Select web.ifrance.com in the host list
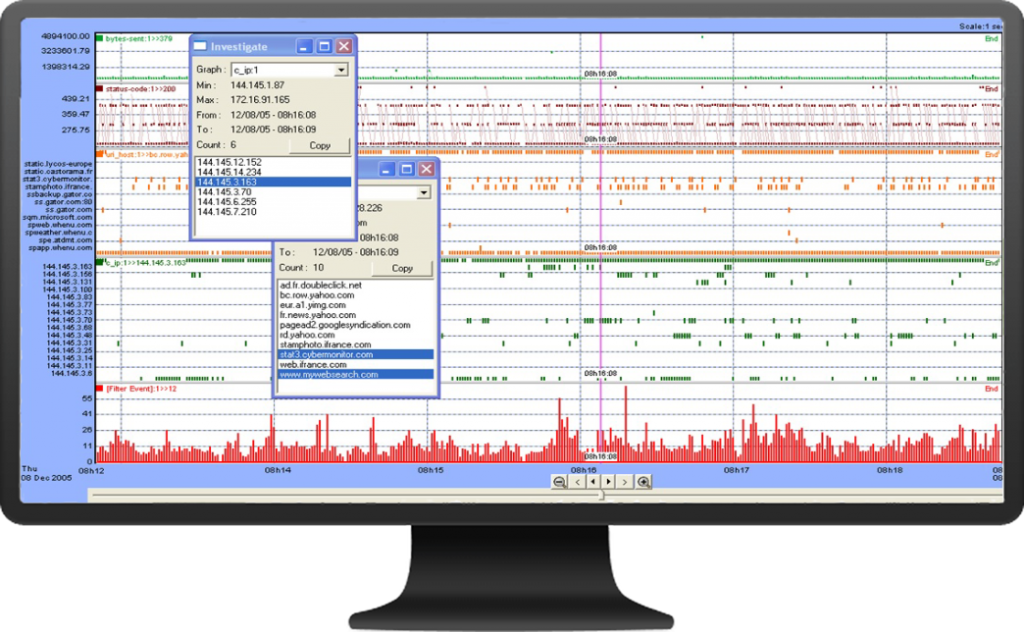1024x632 pixels. (313, 364)
